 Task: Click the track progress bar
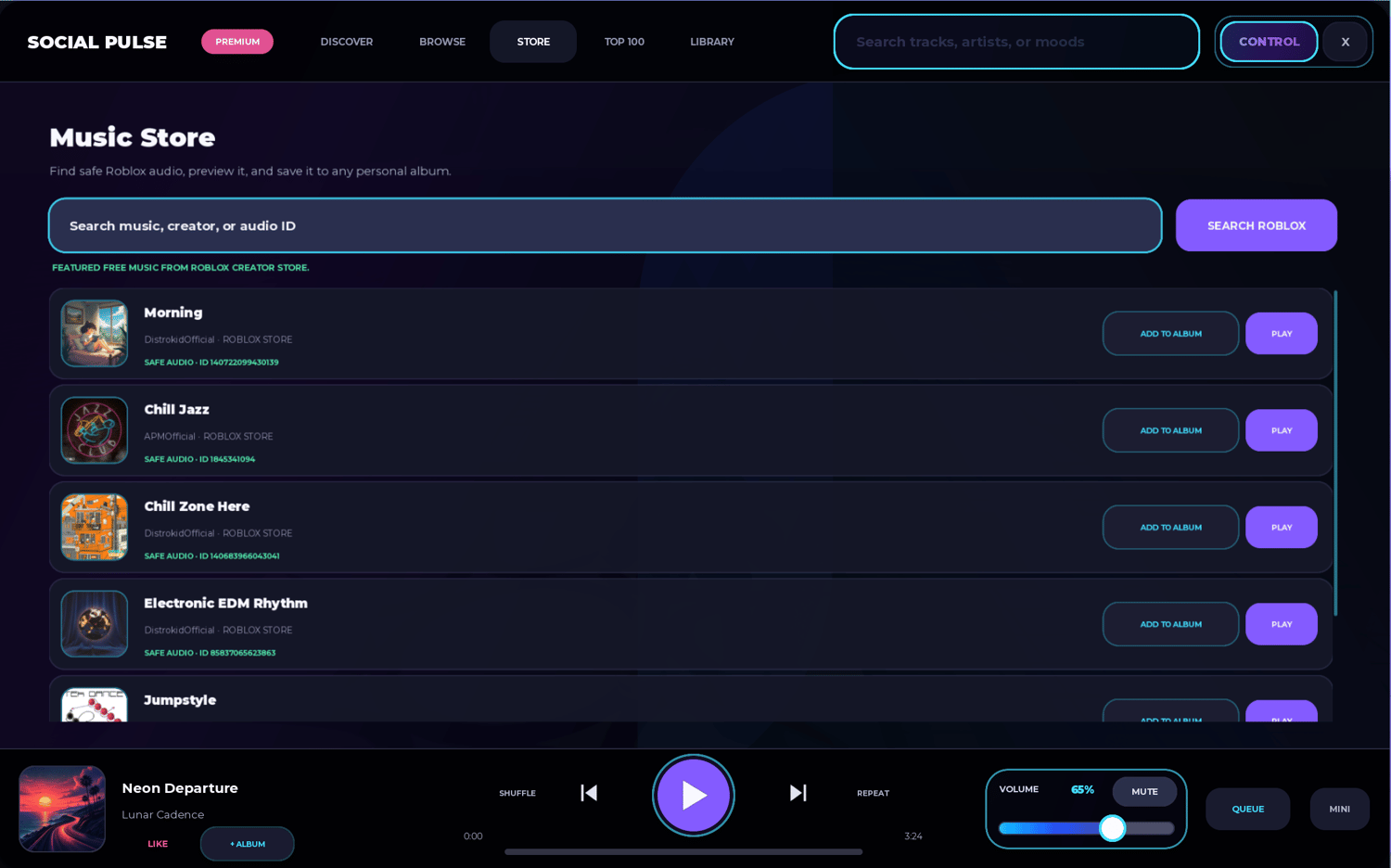pos(683,851)
